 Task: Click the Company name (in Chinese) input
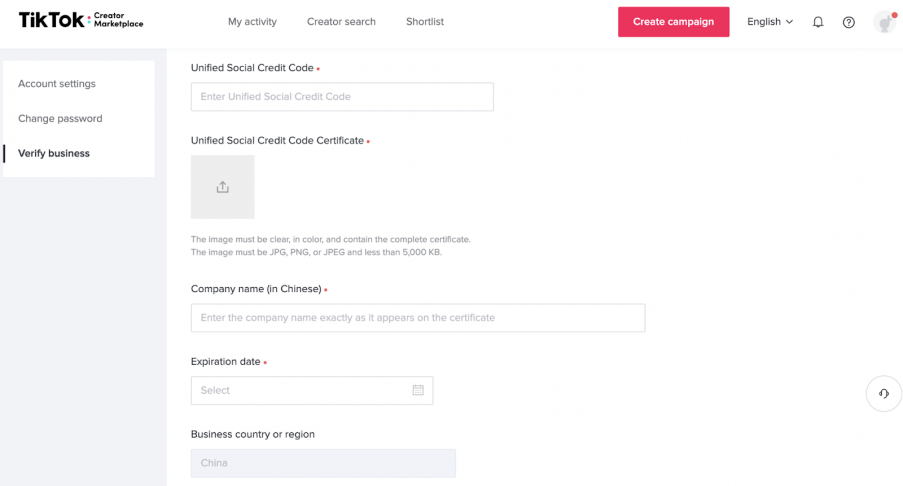click(418, 318)
